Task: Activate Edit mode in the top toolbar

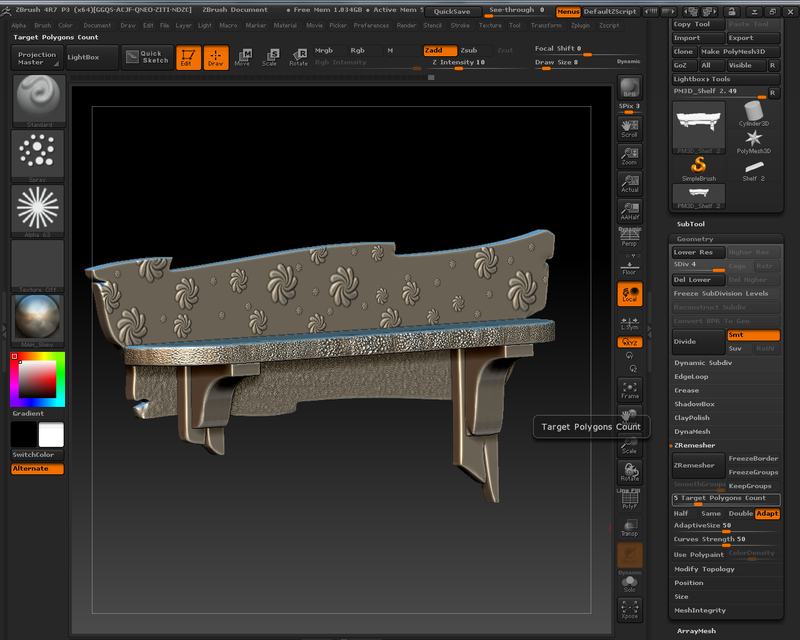Action: [188, 57]
